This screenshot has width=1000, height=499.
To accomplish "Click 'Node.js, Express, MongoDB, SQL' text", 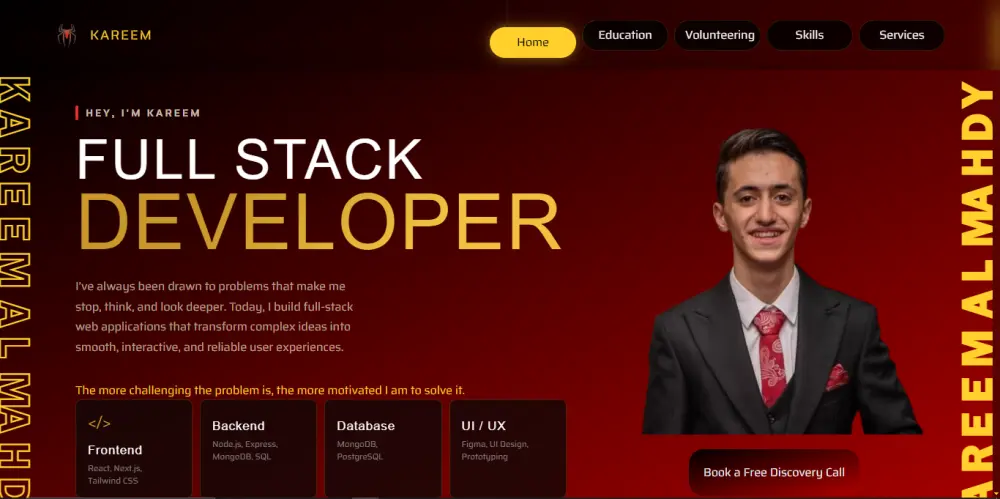I will point(245,451).
